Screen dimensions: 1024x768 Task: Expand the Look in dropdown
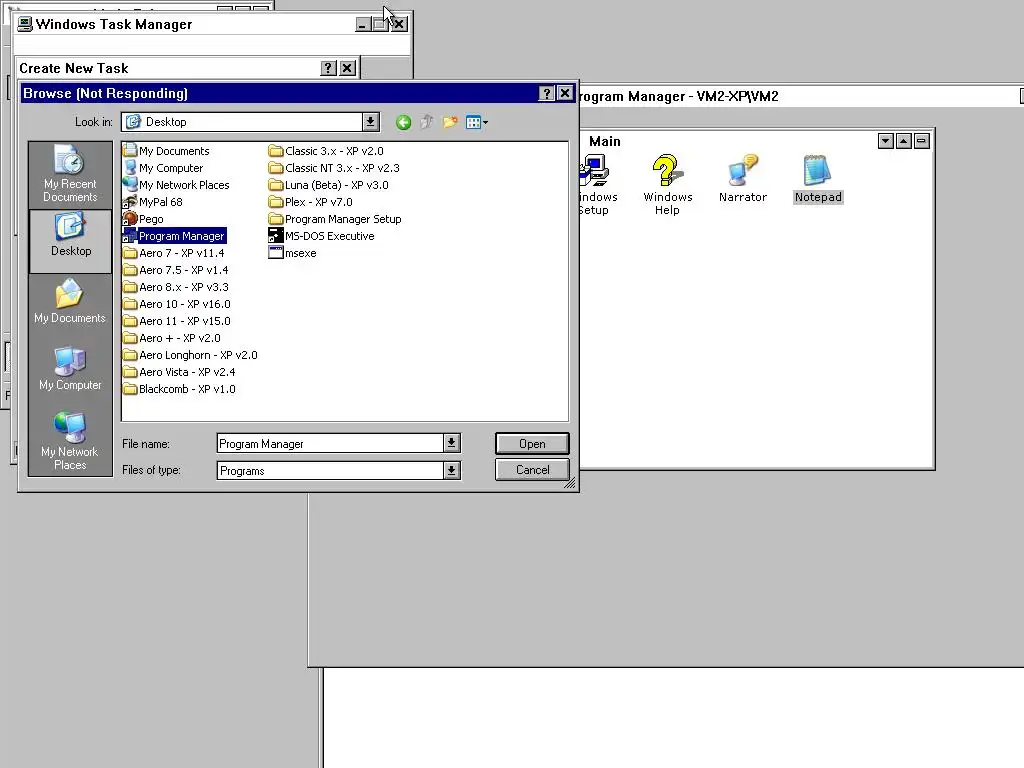[x=370, y=121]
